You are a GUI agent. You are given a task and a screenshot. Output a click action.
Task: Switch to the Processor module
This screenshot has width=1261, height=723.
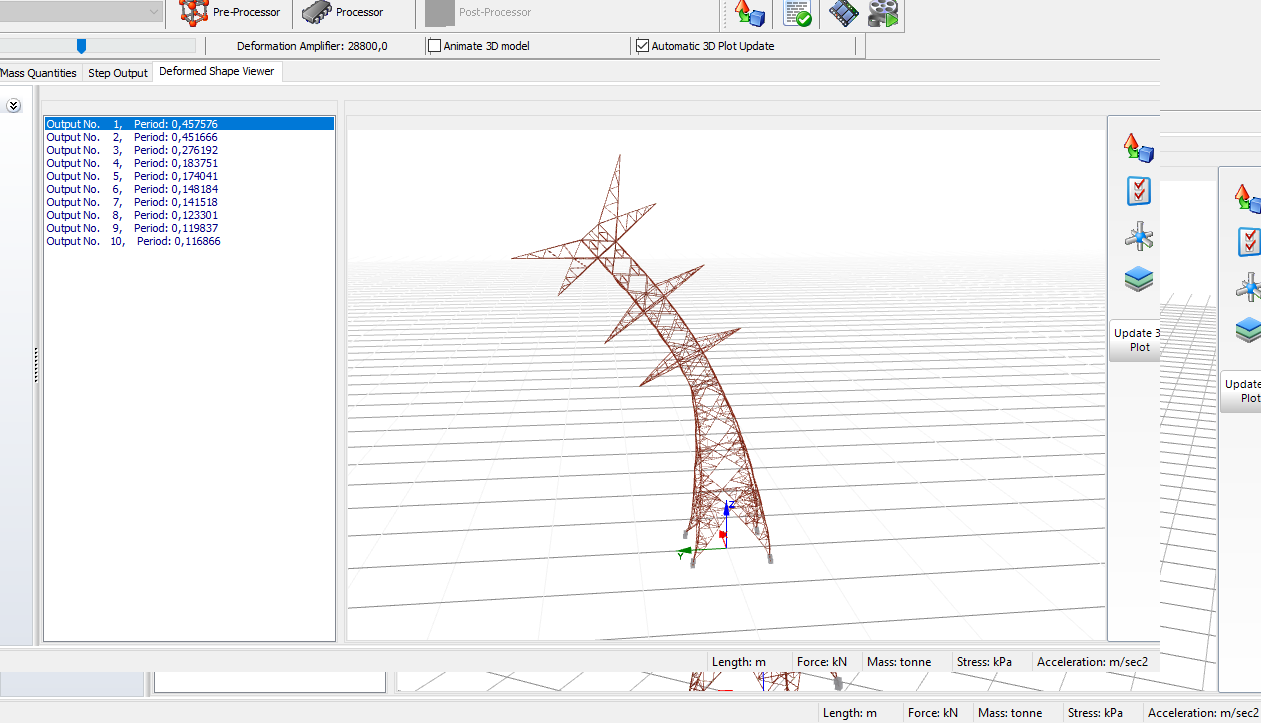[344, 13]
